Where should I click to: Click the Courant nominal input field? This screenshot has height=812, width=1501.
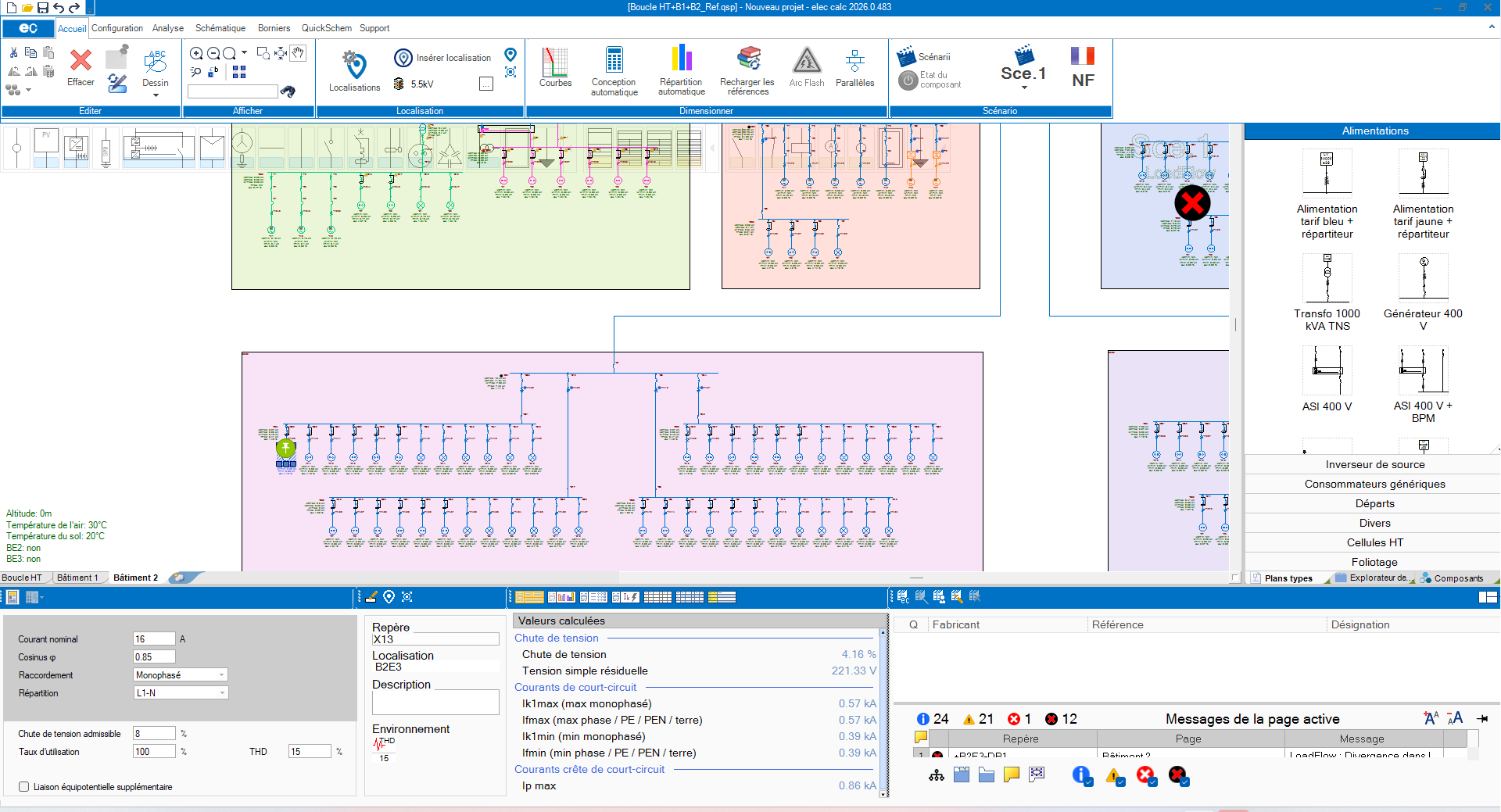[x=155, y=639]
